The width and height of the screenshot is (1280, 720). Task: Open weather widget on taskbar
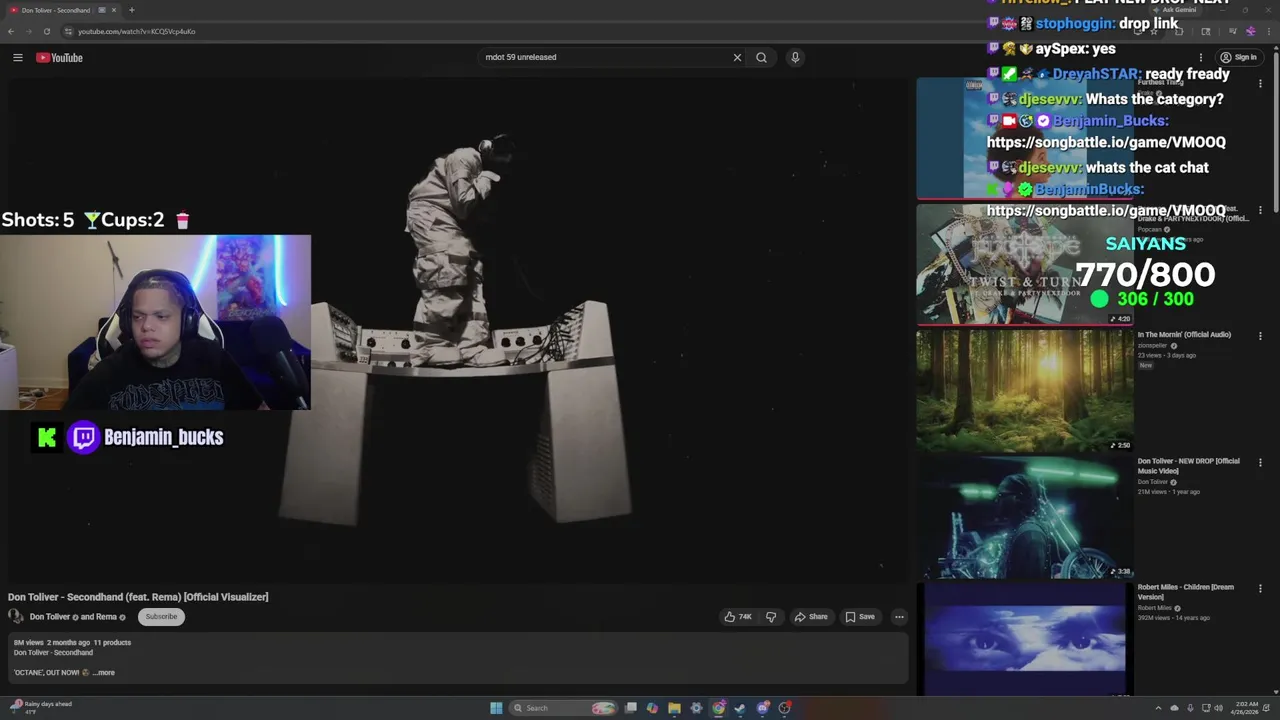click(x=40, y=707)
